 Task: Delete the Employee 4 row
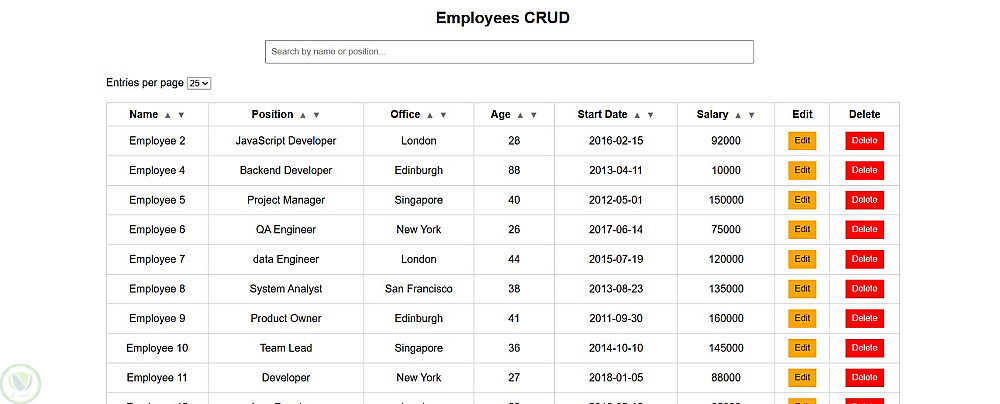[864, 171]
